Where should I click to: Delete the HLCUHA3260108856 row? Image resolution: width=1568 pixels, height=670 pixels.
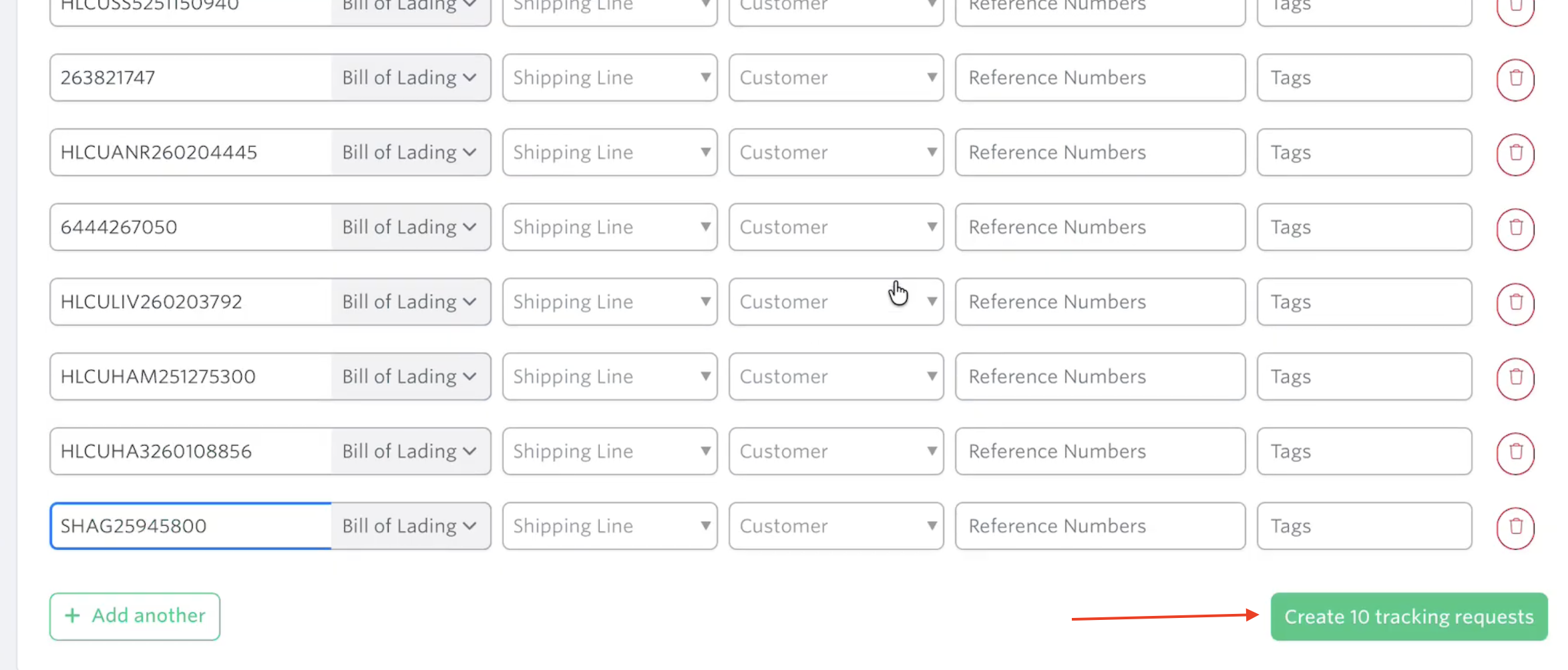pyautogui.click(x=1515, y=453)
